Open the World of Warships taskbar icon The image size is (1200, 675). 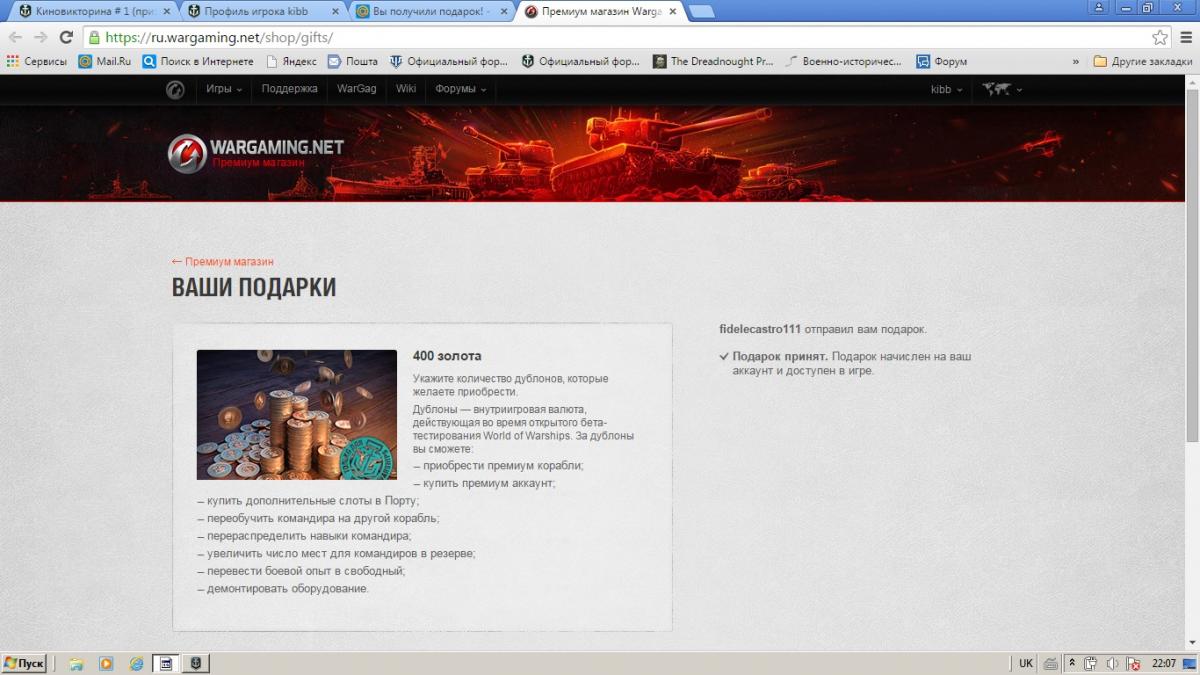coord(196,663)
